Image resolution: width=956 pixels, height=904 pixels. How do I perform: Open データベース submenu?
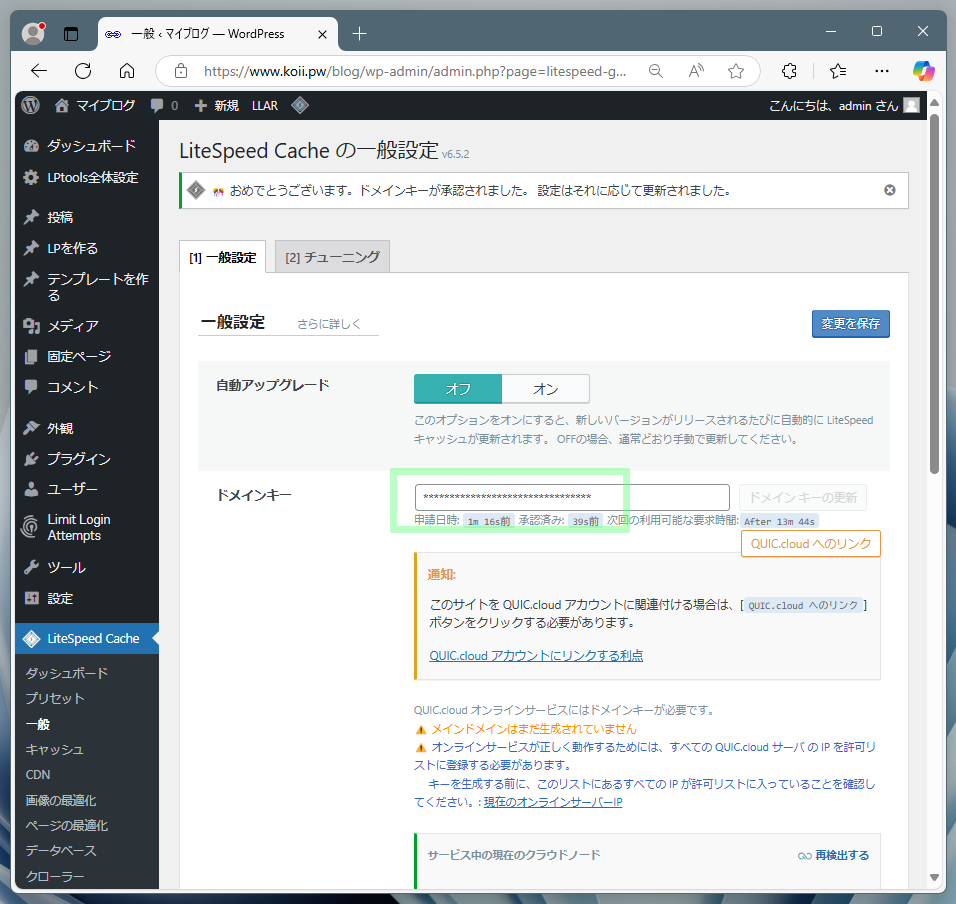pyautogui.click(x=61, y=850)
